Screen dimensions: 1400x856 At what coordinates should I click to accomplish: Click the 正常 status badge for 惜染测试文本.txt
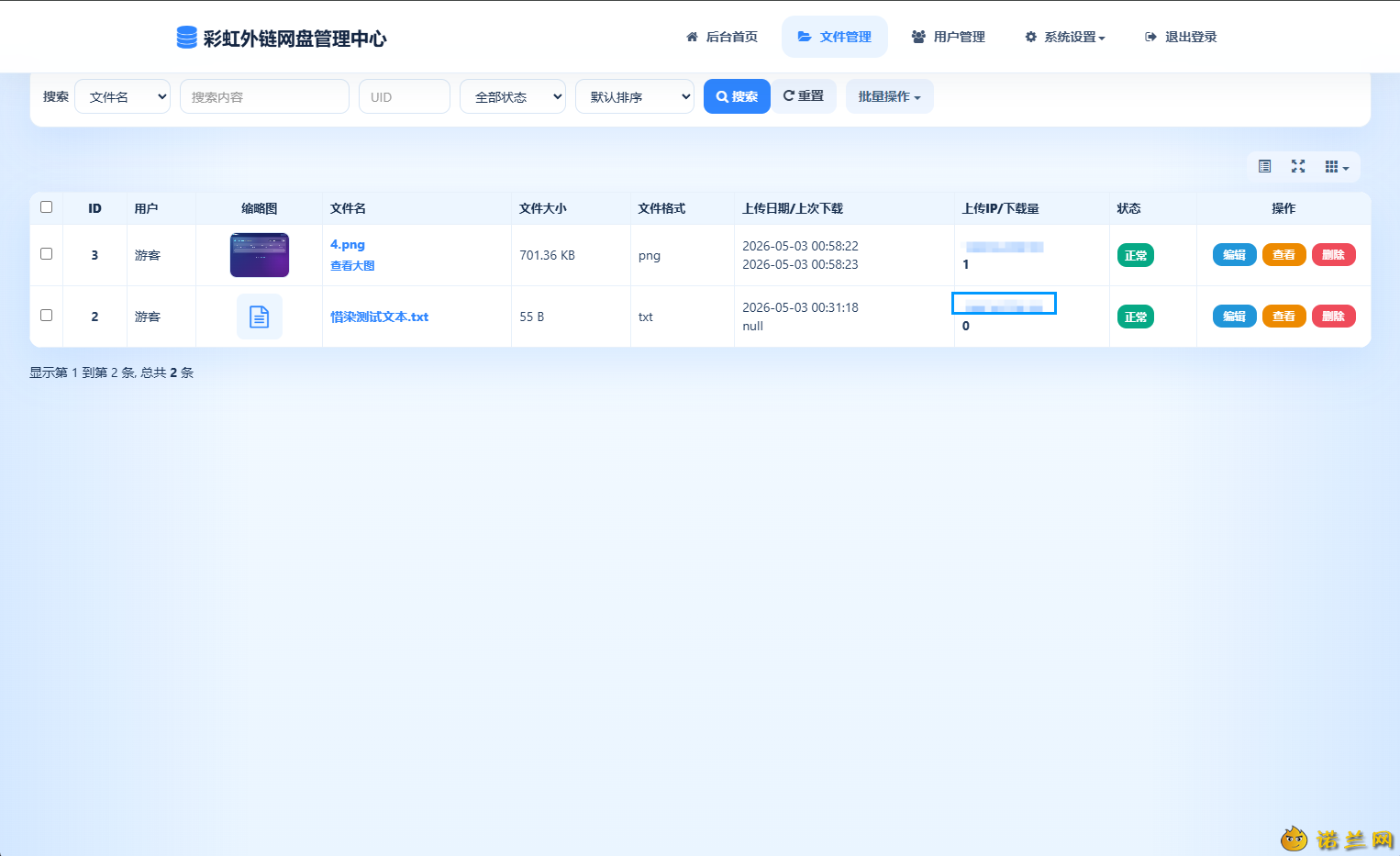1136,317
